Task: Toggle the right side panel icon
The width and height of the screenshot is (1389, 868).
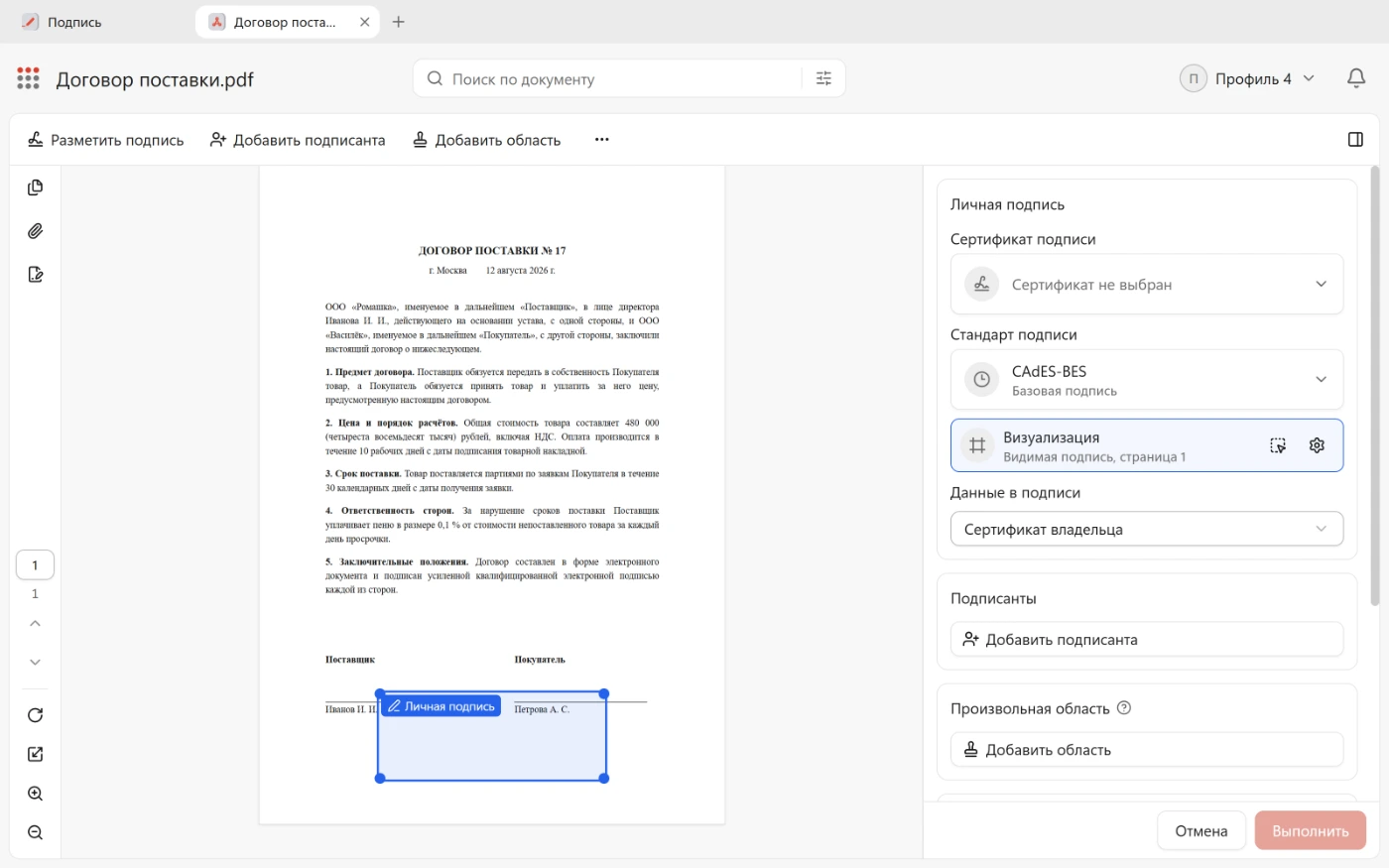Action: coord(1355,140)
